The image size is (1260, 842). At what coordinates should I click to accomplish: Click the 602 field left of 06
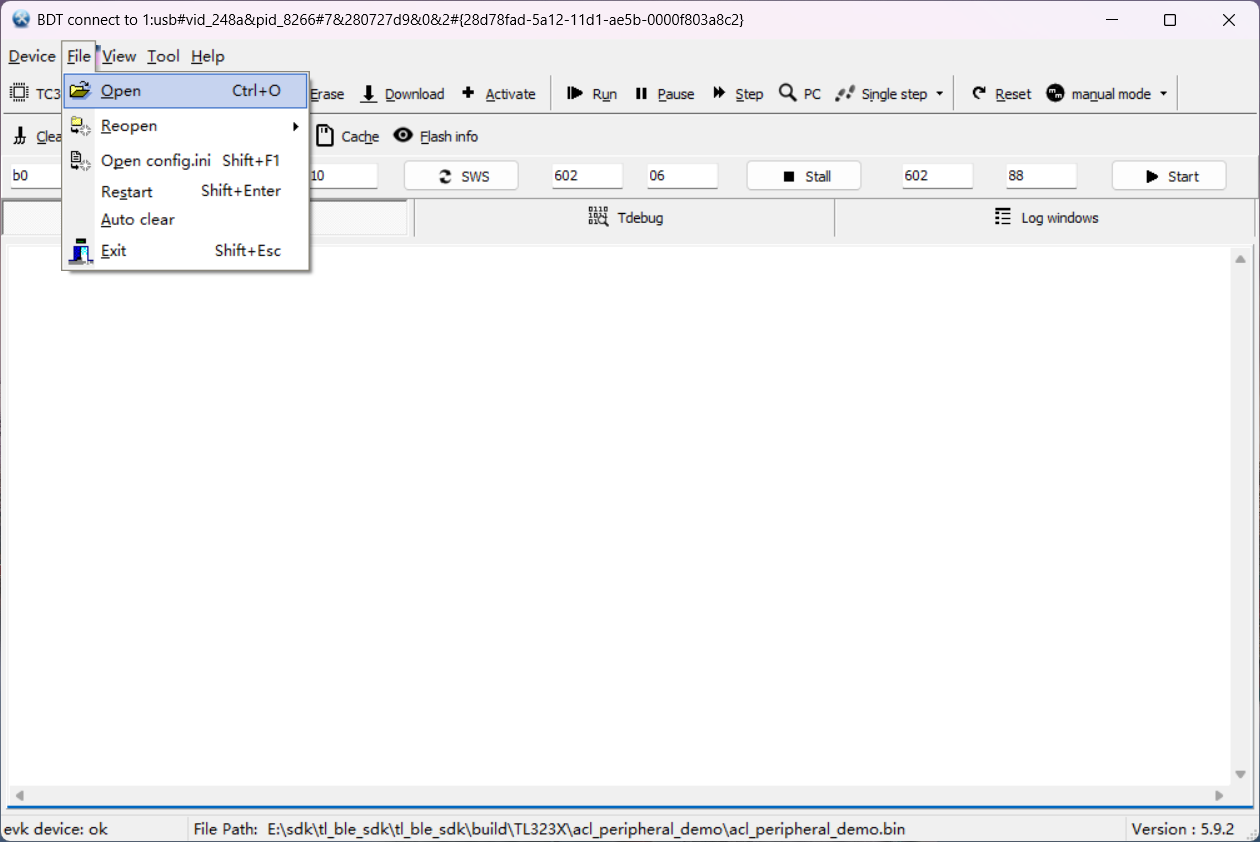[x=587, y=176]
